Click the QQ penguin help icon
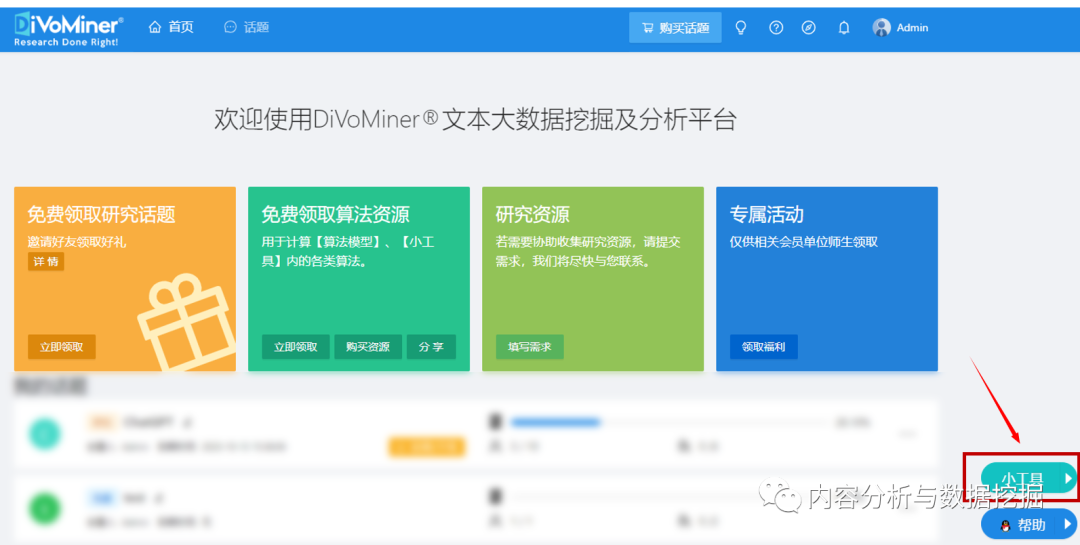The width and height of the screenshot is (1080, 545). tap(1006, 526)
